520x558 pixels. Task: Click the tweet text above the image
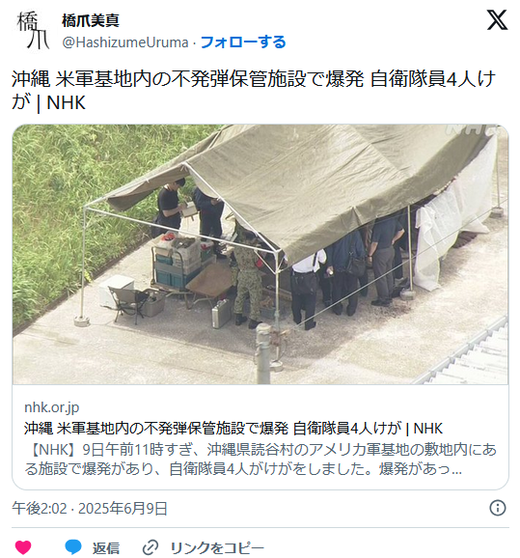pyautogui.click(x=253, y=91)
